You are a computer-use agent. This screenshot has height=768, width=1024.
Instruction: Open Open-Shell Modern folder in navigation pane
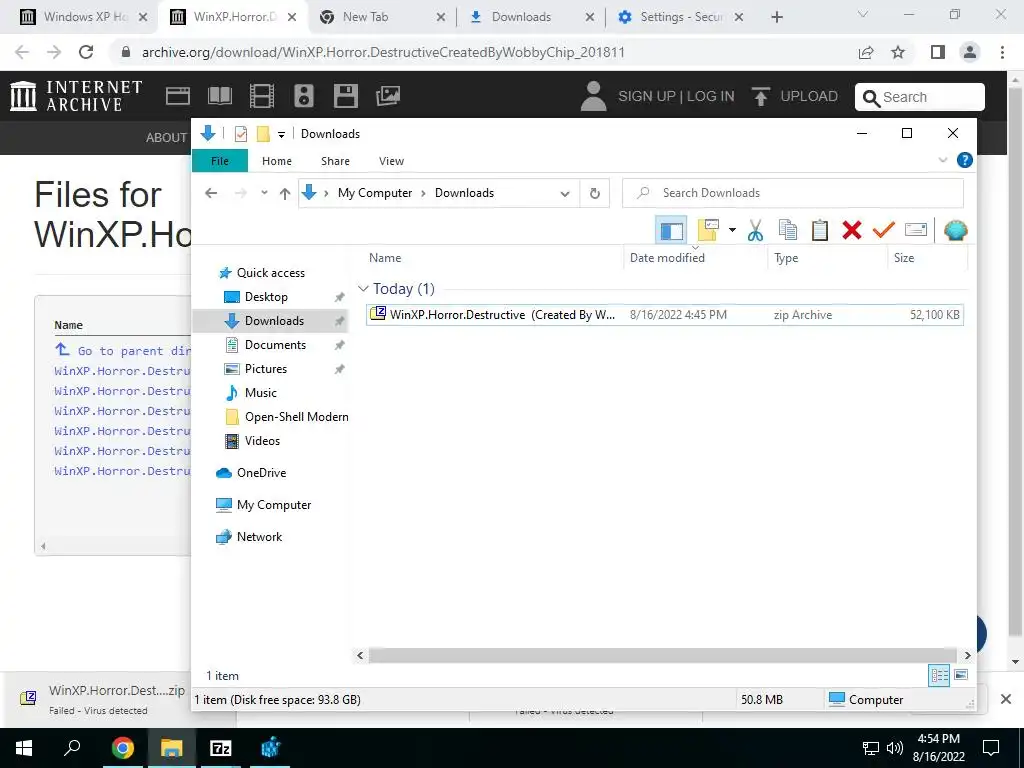coord(296,417)
